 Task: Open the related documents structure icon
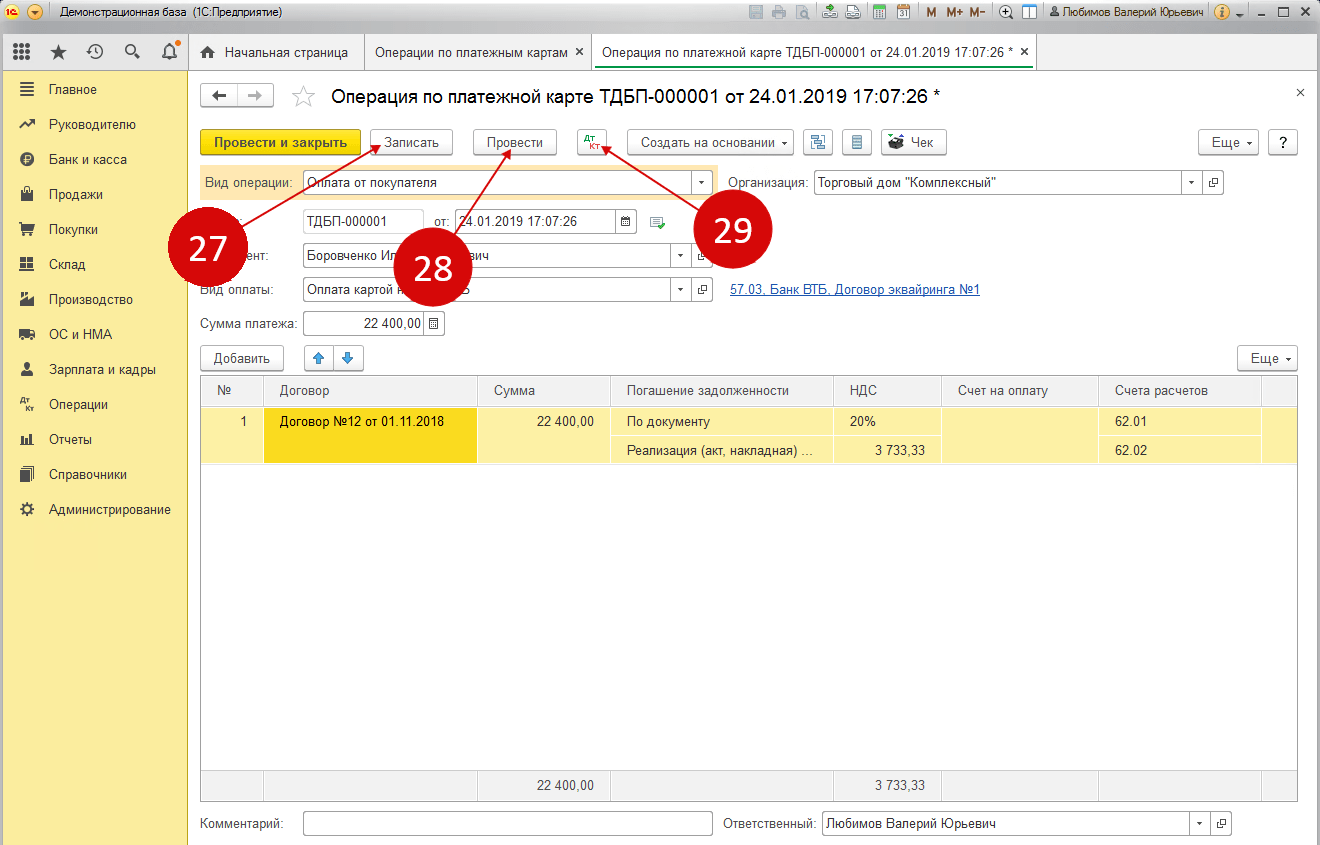(819, 142)
